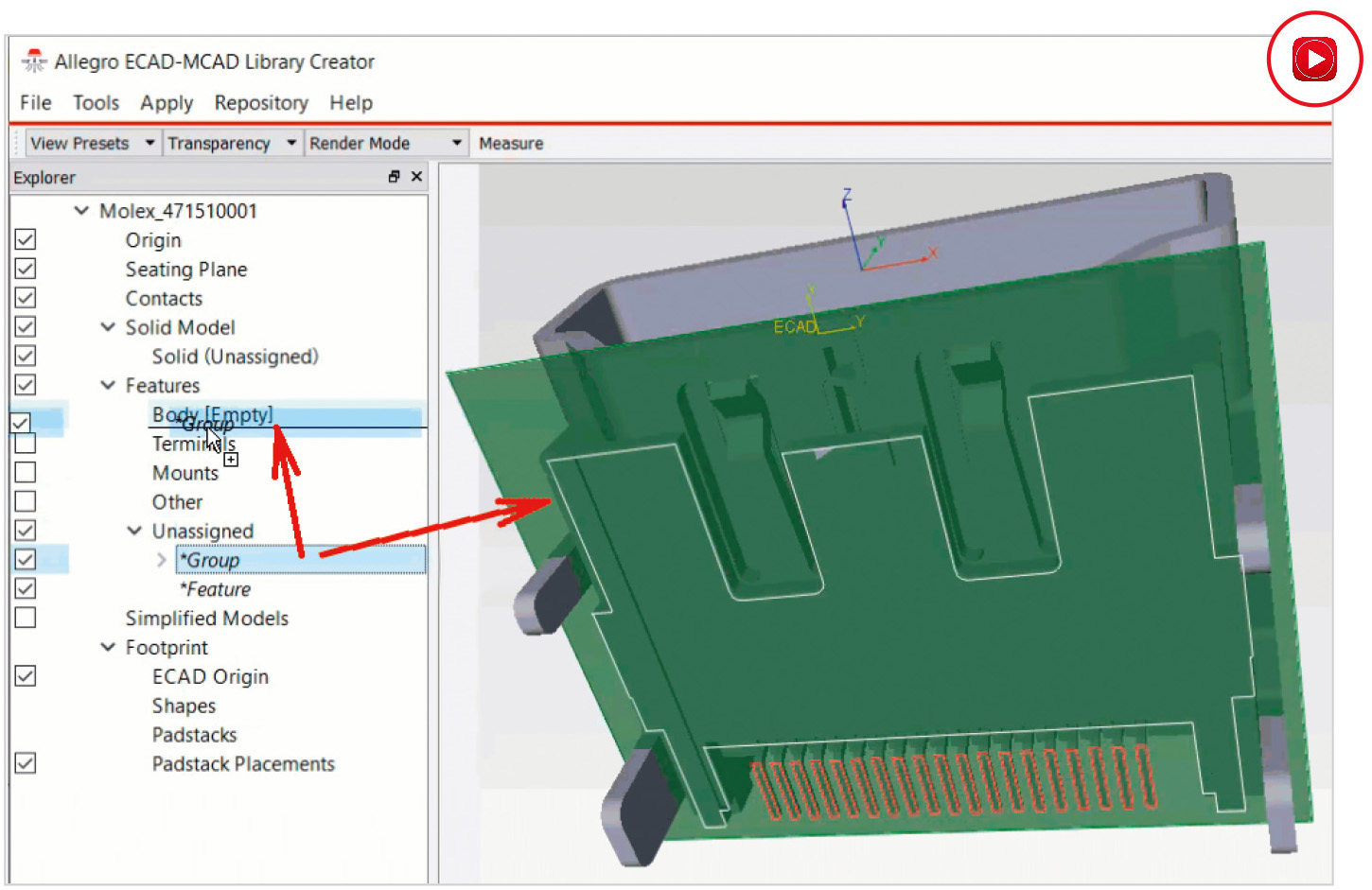Toggle the Contacts checkbox
1372x890 pixels.
coord(26,298)
